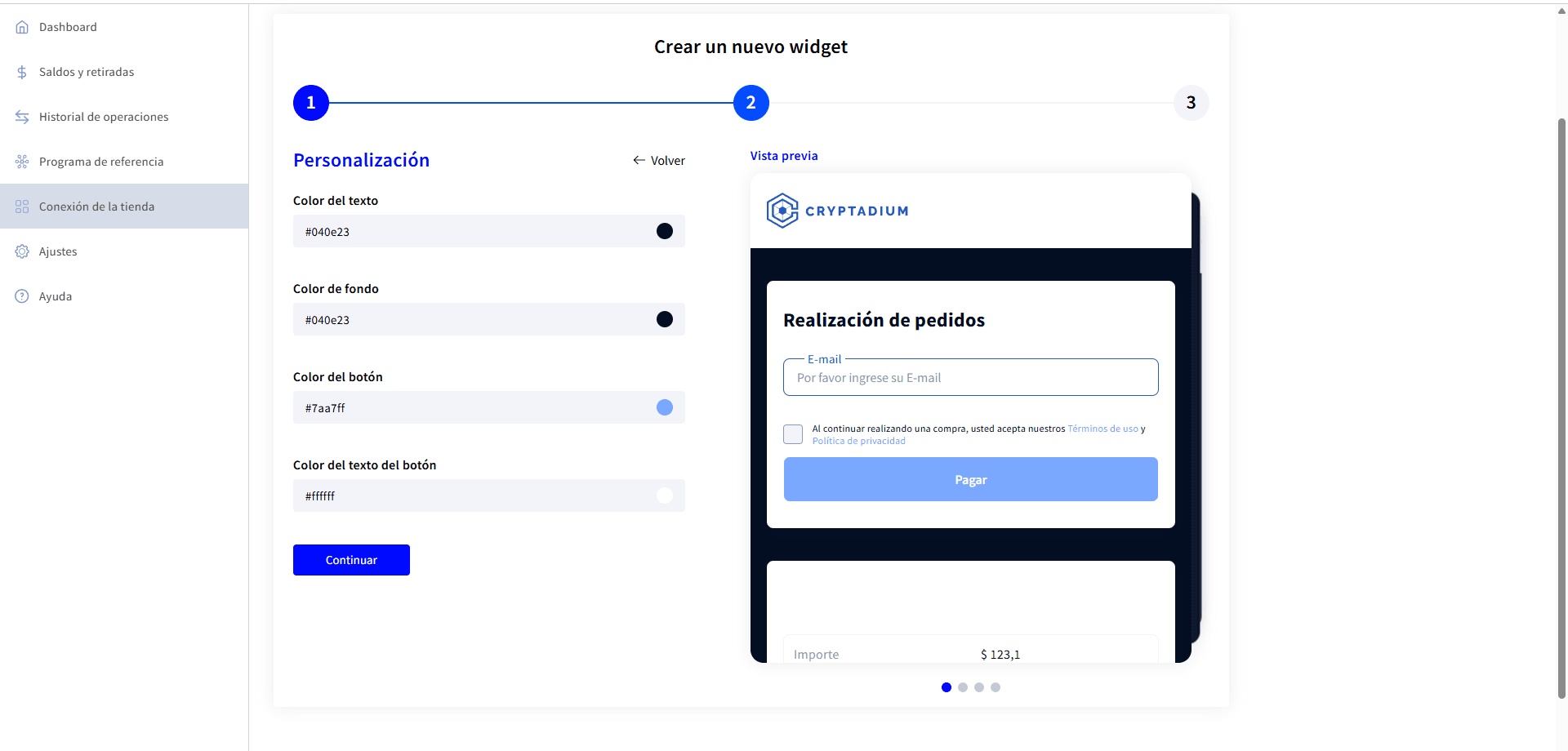
Task: Click Volver back link
Action: tap(659, 161)
